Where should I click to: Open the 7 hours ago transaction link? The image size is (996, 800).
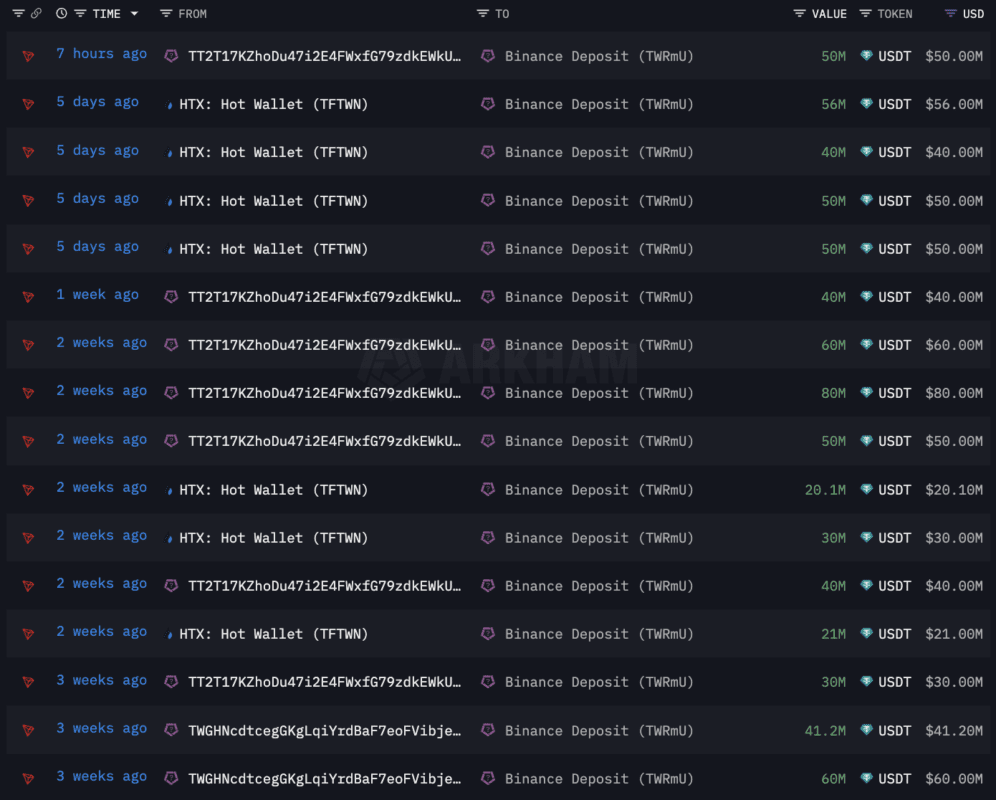point(102,54)
